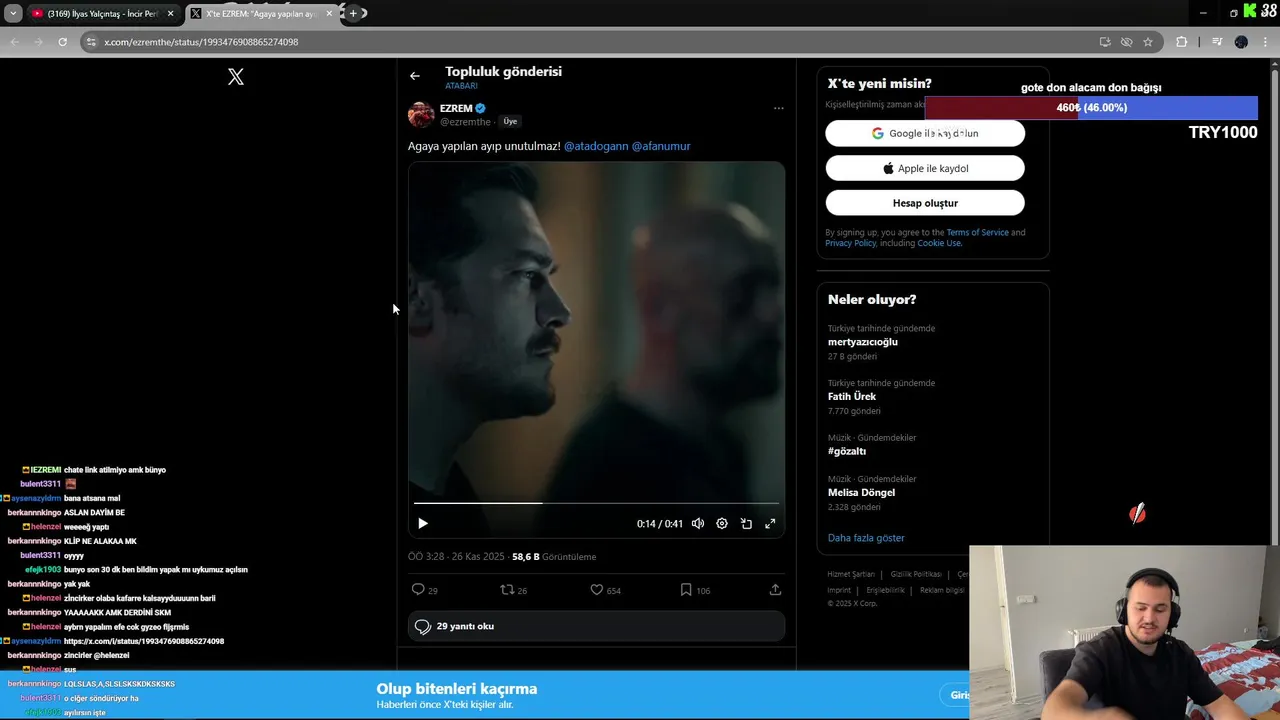Play the video in the post
The height and width of the screenshot is (720, 1280).
pos(423,523)
